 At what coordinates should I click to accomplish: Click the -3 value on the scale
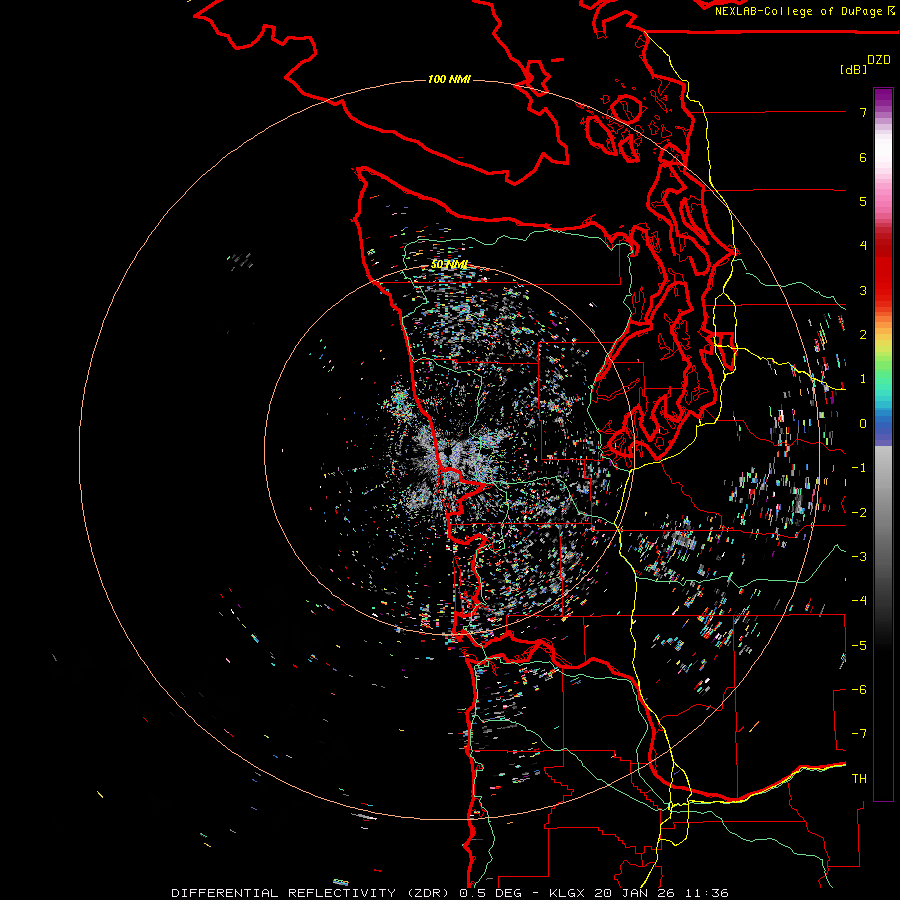pos(859,557)
